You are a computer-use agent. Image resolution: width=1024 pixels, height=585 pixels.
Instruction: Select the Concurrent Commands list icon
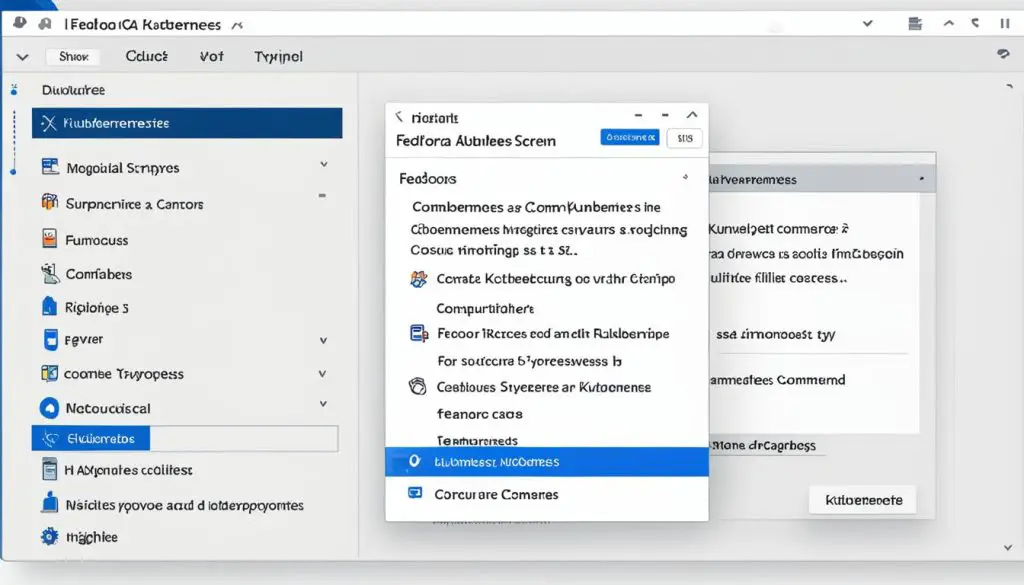click(x=415, y=493)
